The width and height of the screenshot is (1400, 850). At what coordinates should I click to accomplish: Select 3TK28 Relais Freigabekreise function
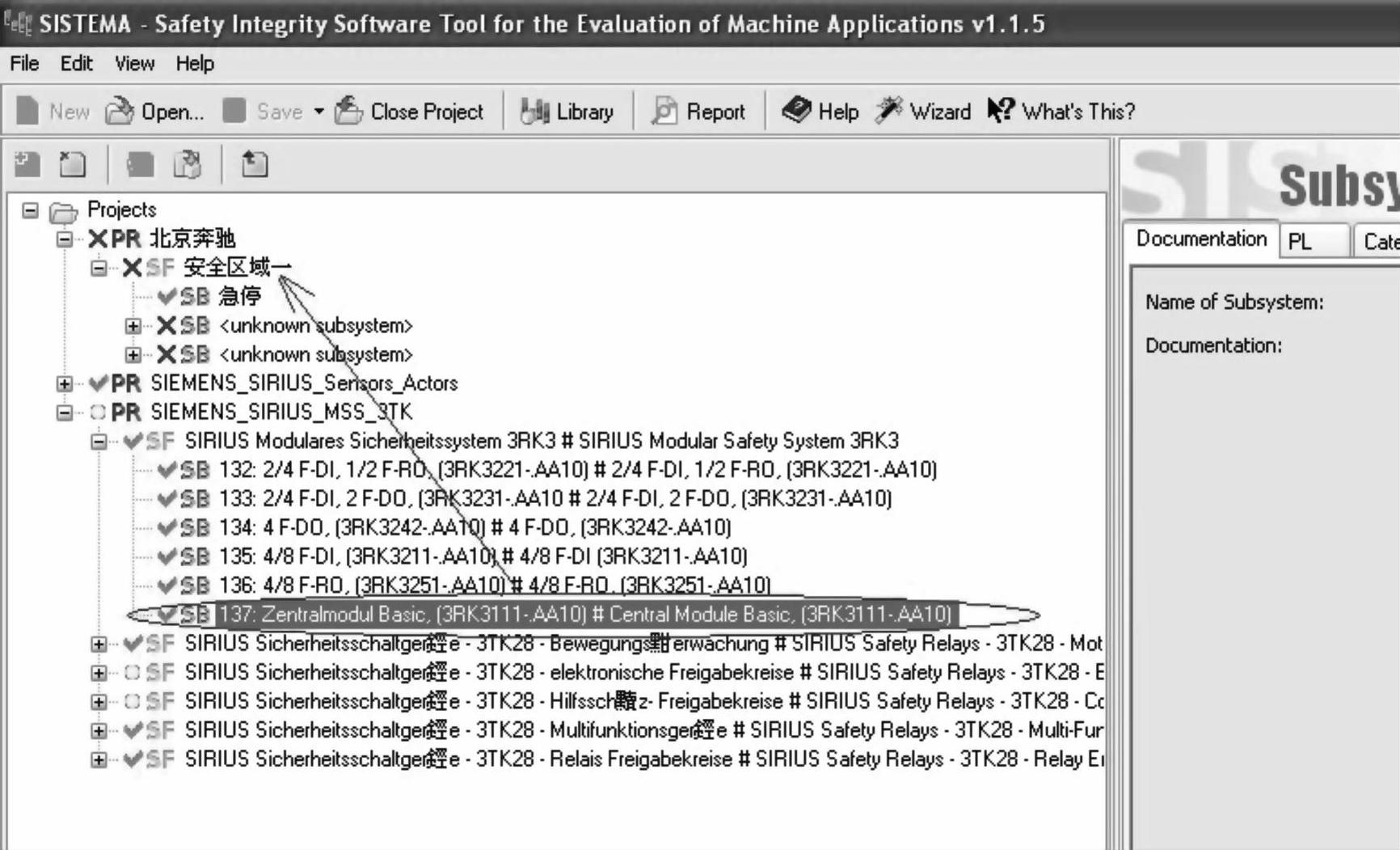tap(643, 759)
